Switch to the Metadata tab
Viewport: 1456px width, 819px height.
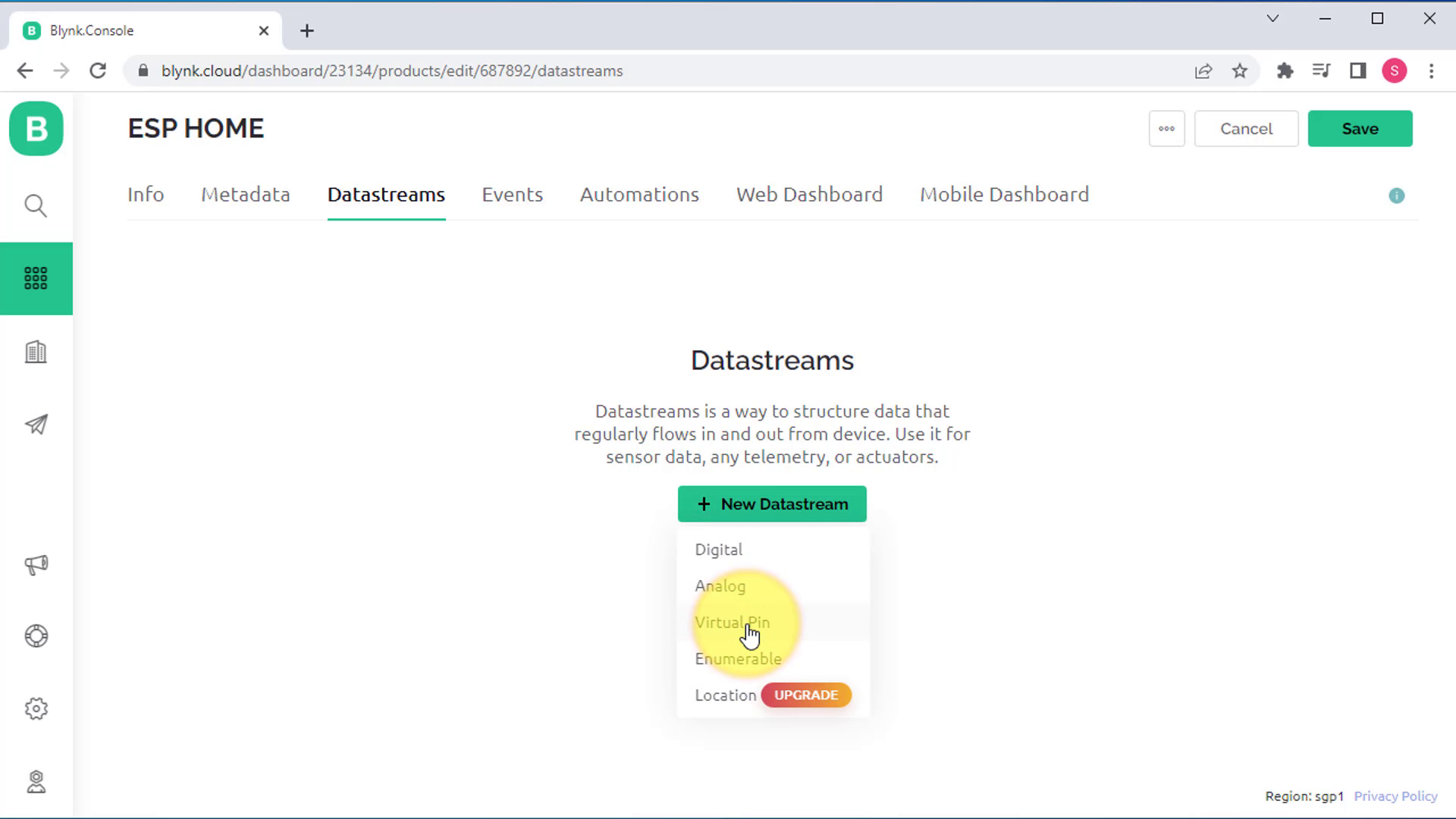click(x=246, y=195)
